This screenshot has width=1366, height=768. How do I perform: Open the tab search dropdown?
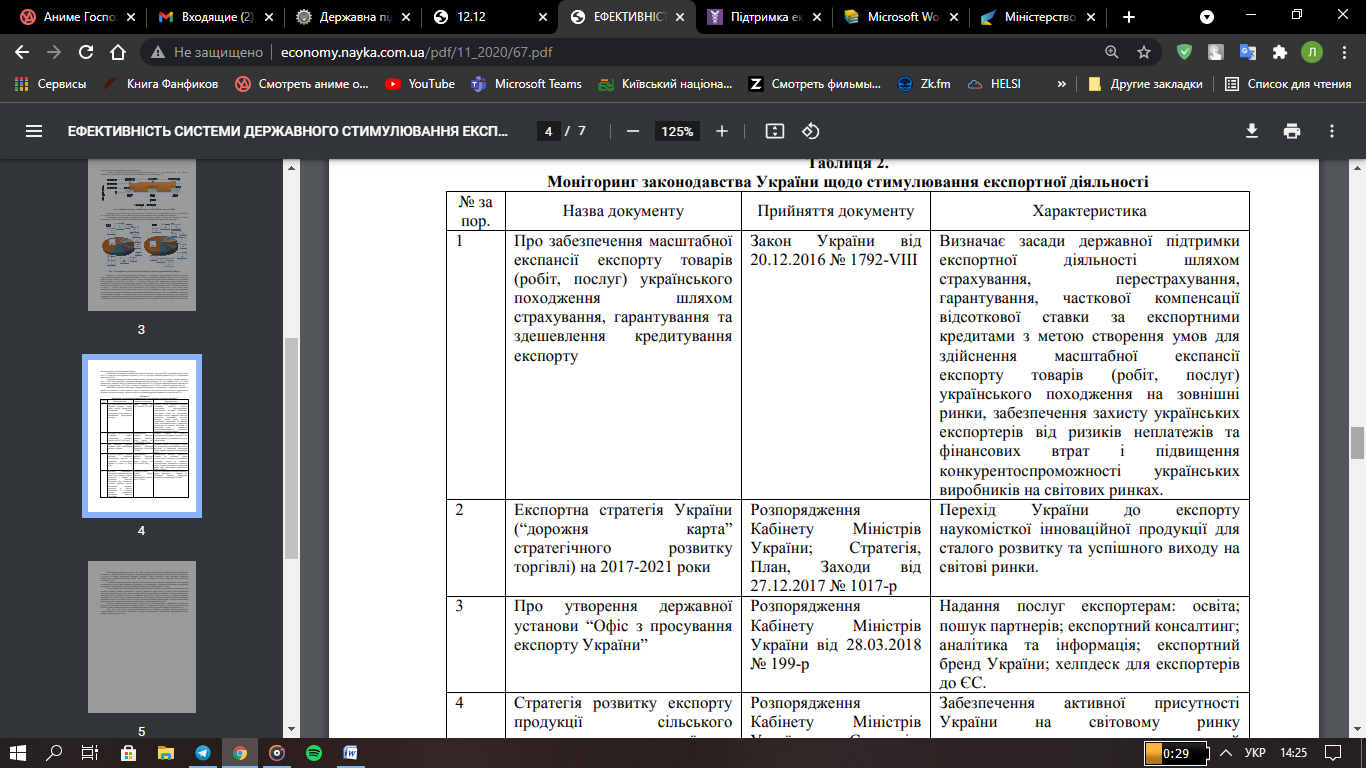(1207, 17)
